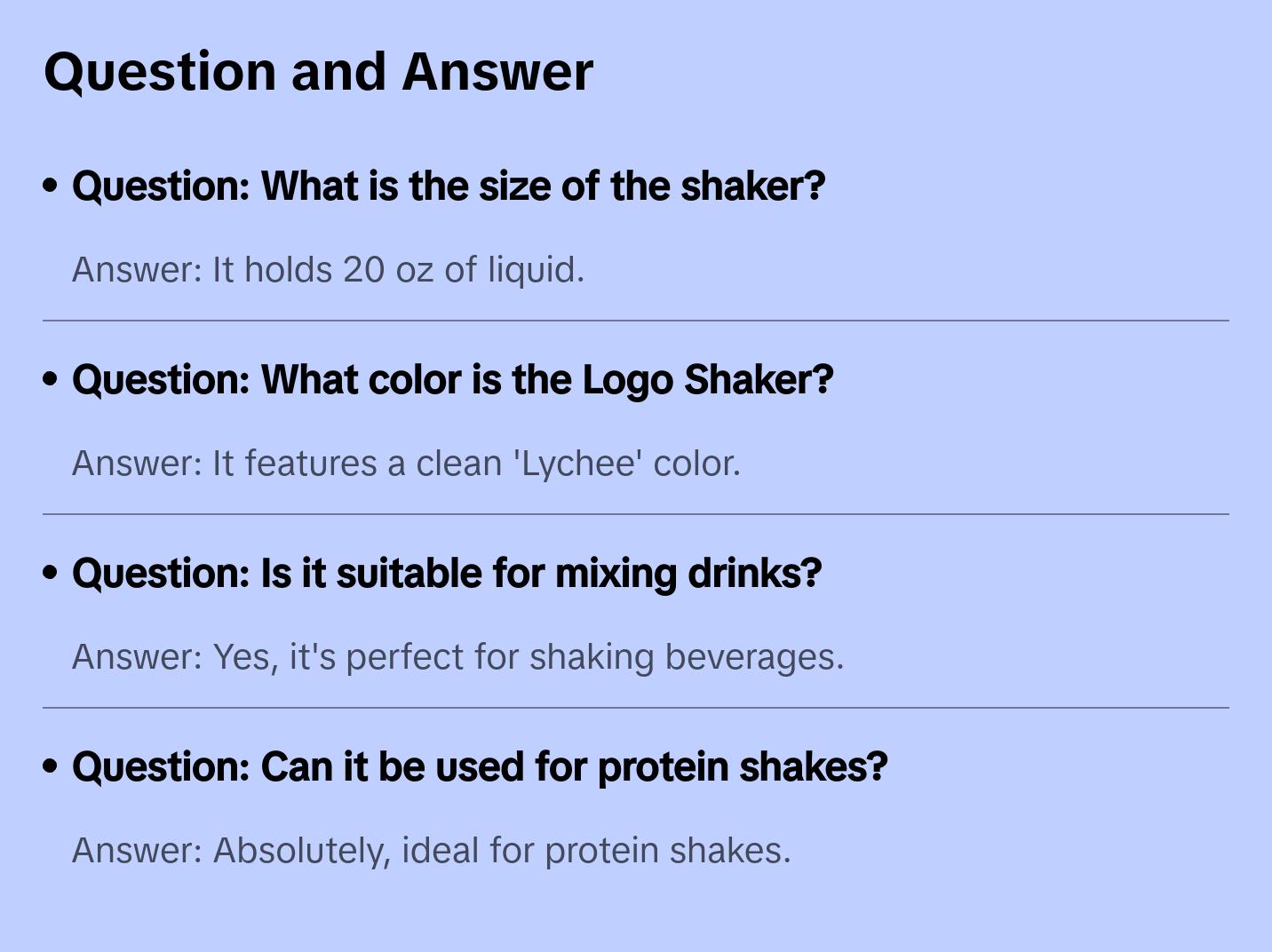
Task: Expand the Logo Shaker color question
Action: [x=452, y=380]
